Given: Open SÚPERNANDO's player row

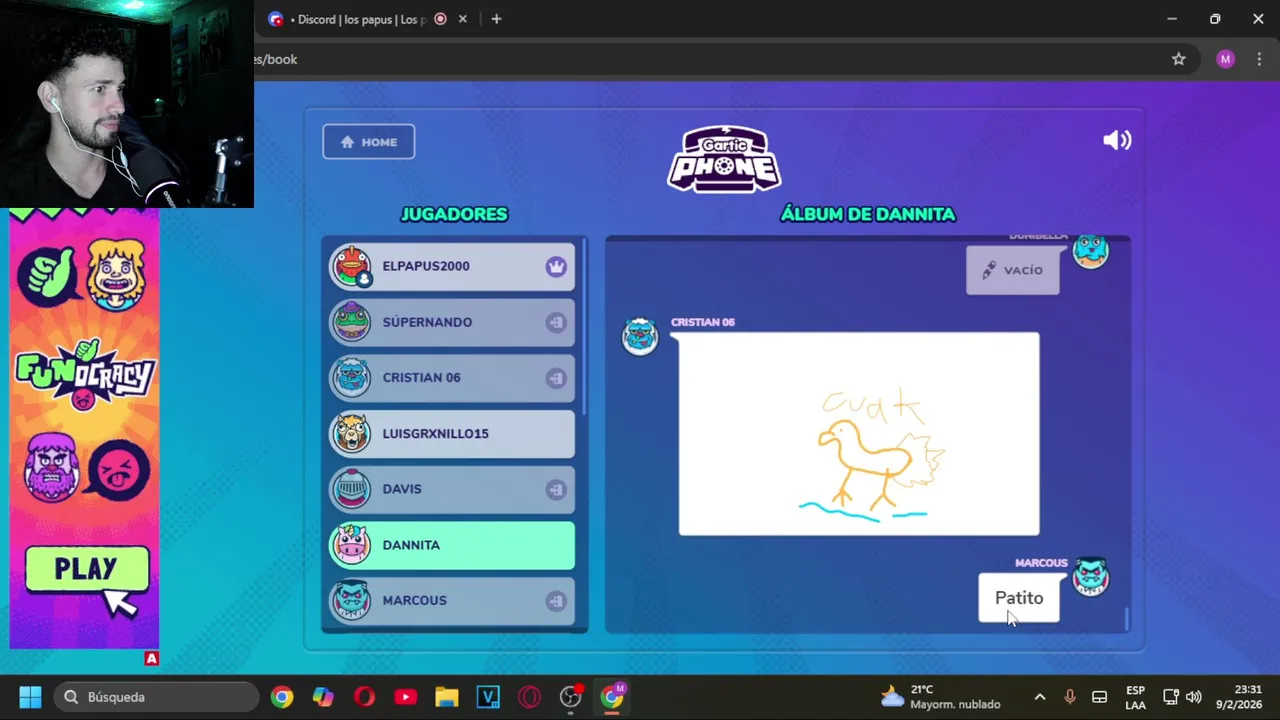Looking at the screenshot, I should click(x=452, y=322).
